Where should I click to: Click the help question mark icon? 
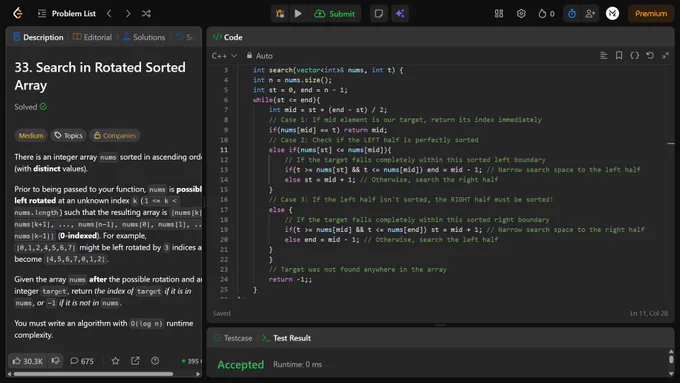coord(155,361)
